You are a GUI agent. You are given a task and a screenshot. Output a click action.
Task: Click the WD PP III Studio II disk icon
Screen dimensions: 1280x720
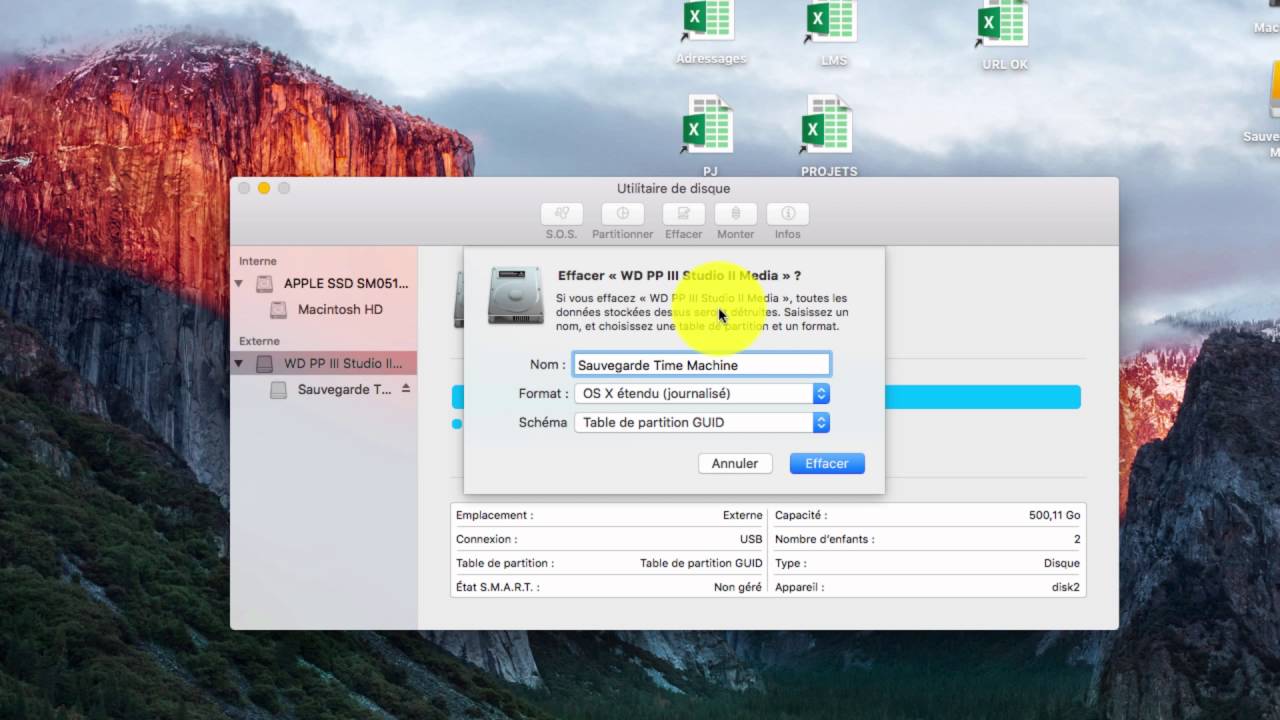264,364
